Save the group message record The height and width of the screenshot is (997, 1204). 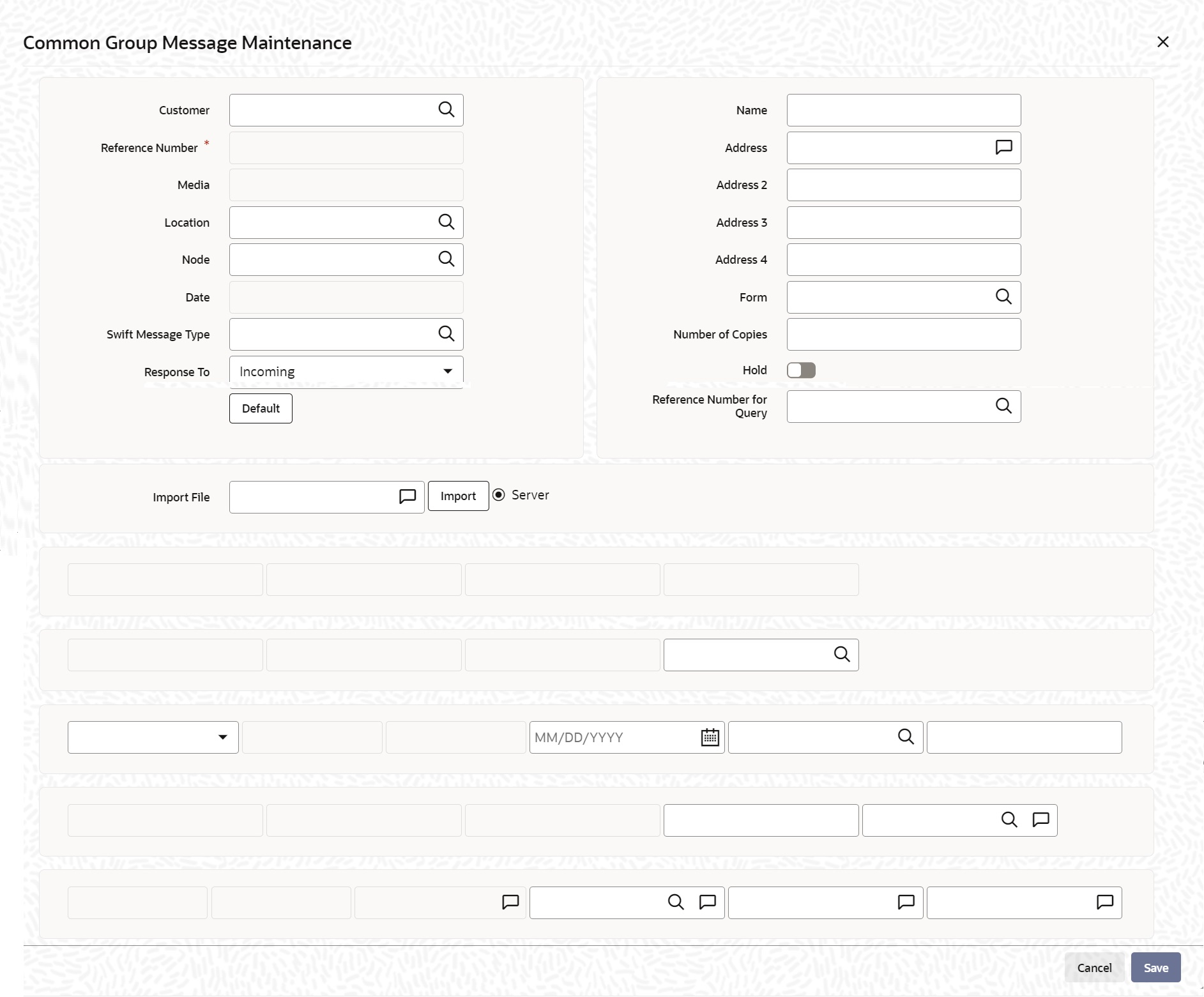click(x=1155, y=968)
